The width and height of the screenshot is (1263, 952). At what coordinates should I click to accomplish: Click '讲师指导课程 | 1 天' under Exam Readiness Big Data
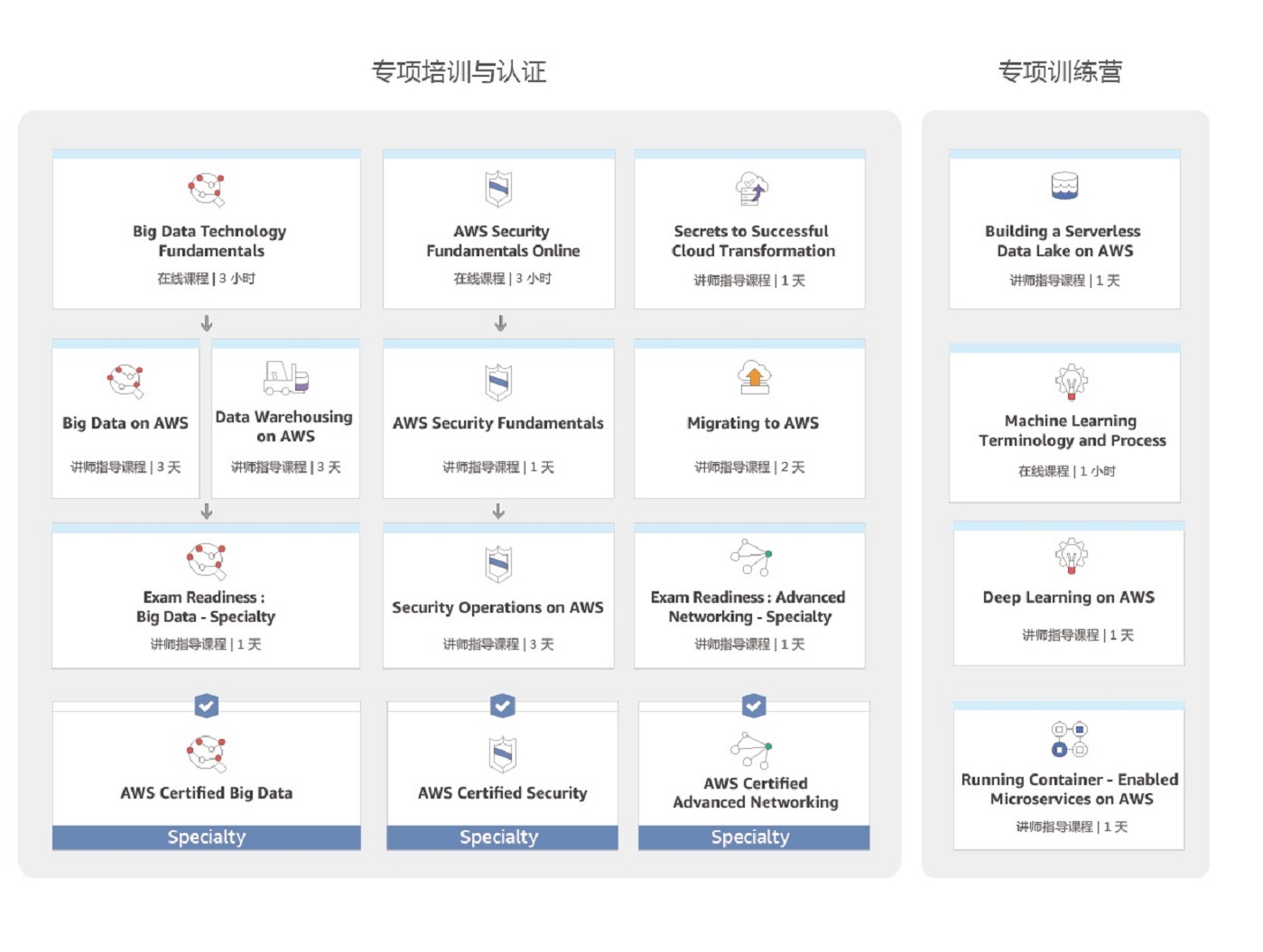(x=206, y=644)
